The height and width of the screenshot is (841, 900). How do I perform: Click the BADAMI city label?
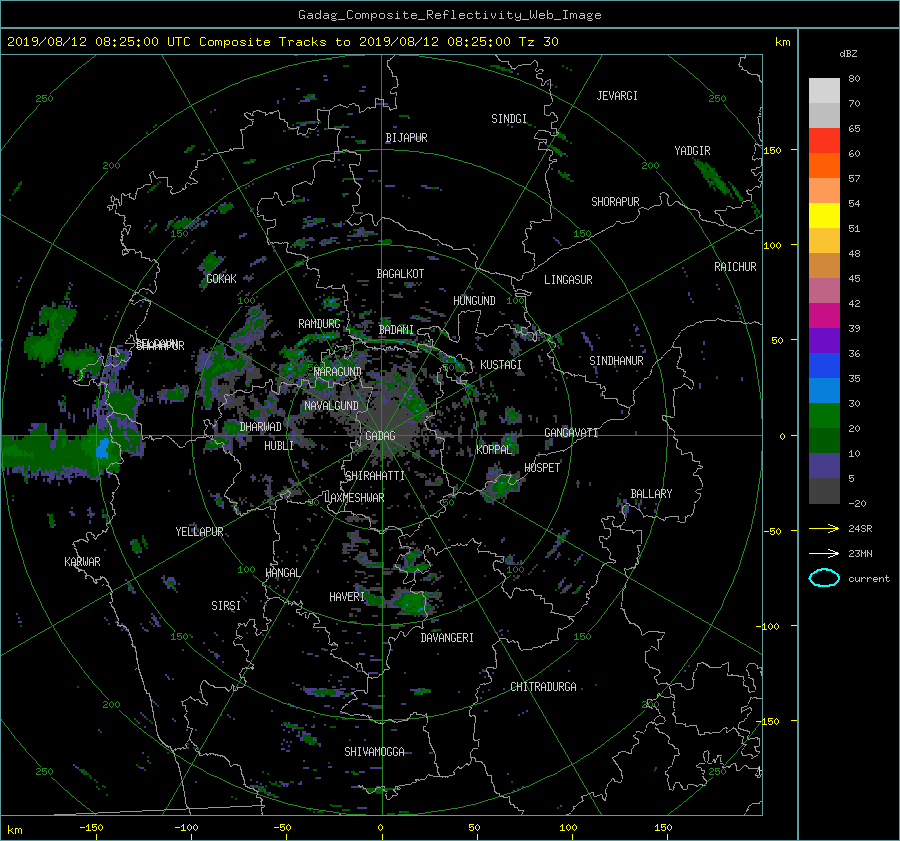pos(396,330)
